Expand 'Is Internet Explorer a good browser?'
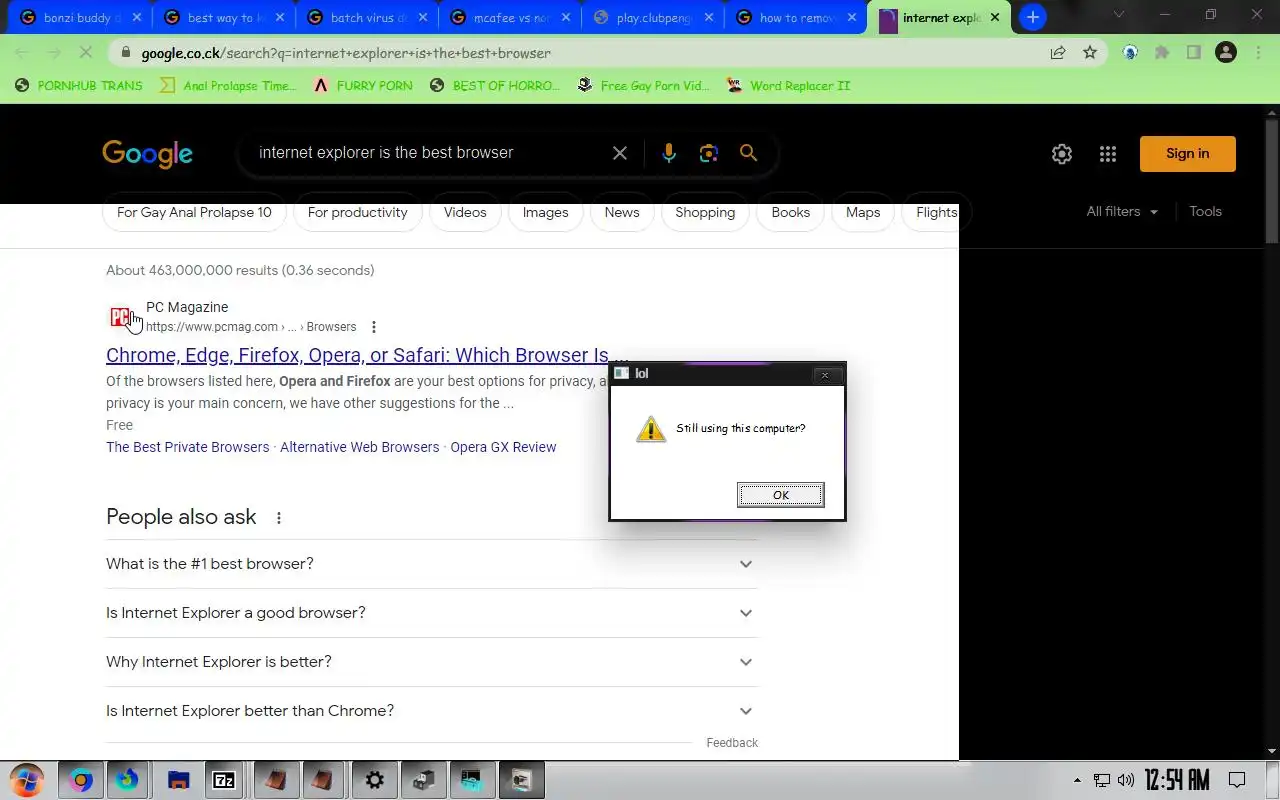This screenshot has height=800, width=1280. pos(432,613)
